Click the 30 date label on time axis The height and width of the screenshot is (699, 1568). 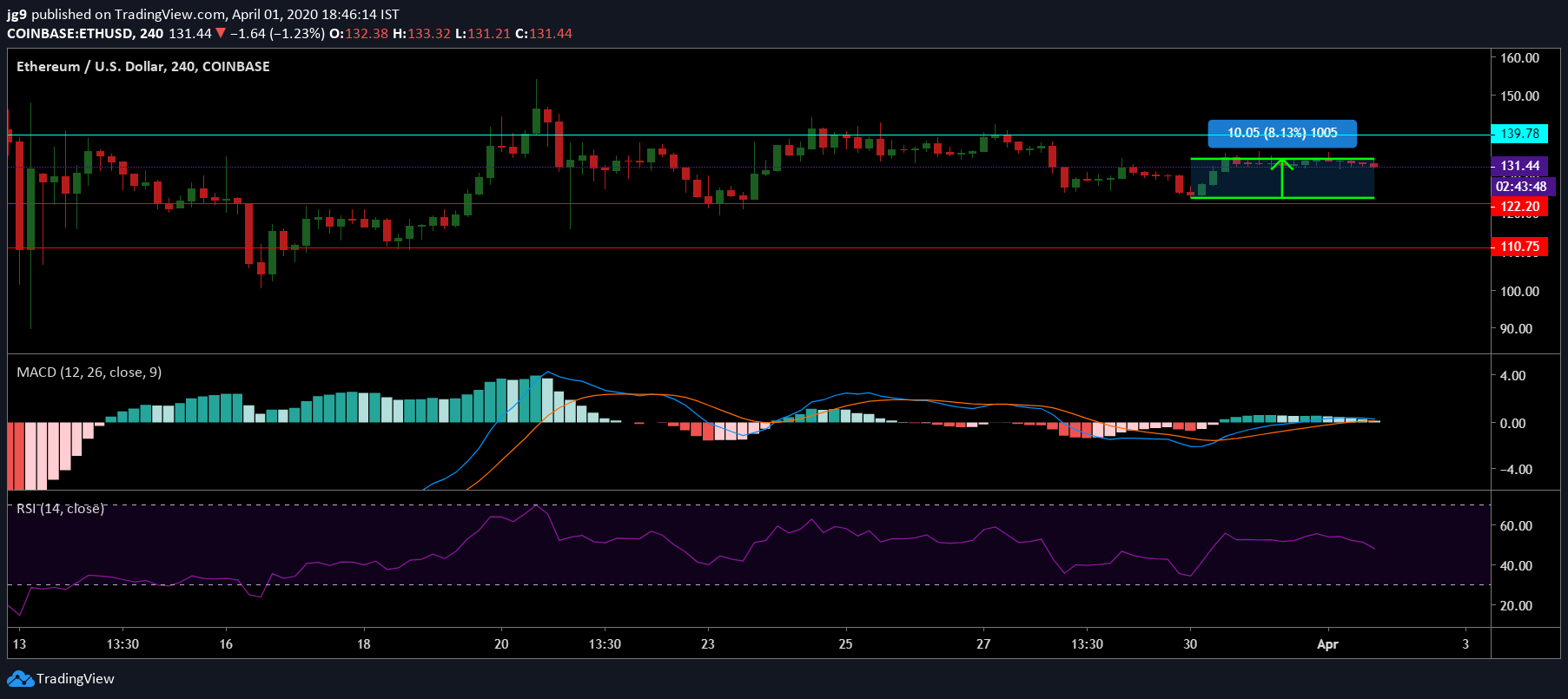pos(1190,644)
